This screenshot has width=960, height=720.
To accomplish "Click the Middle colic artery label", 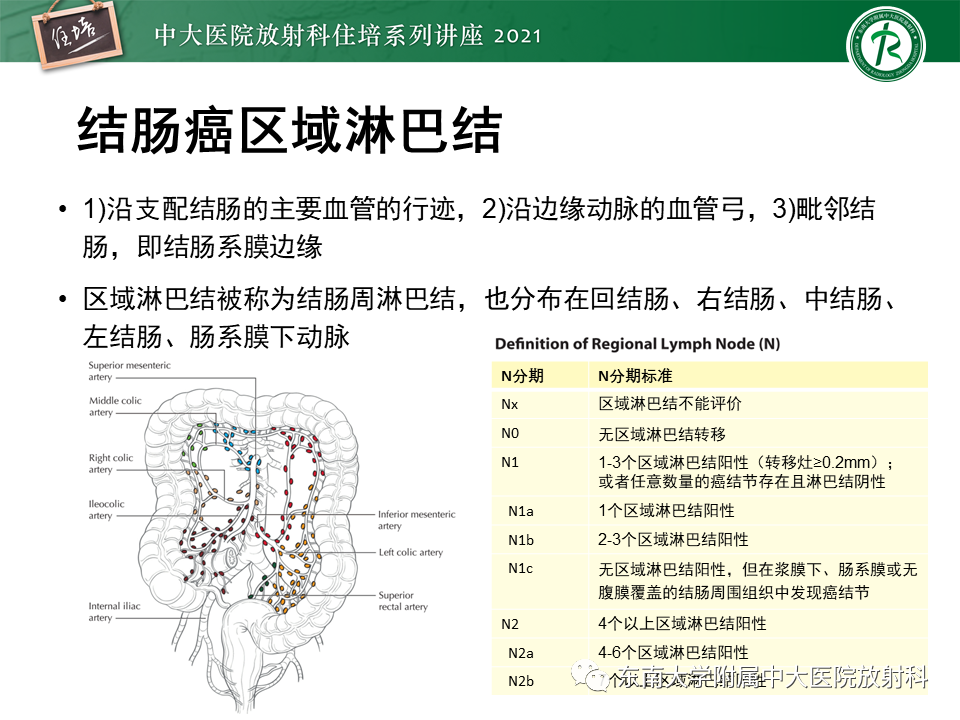I will 115,406.
